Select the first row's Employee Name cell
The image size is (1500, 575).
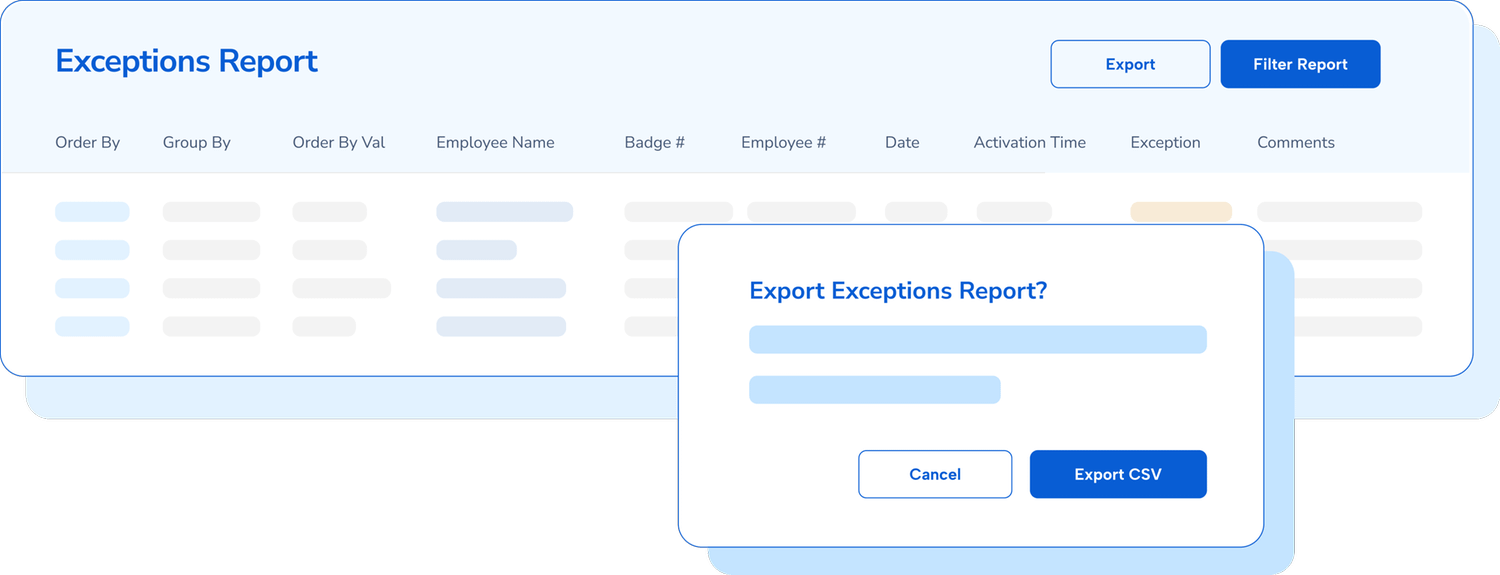pos(504,212)
